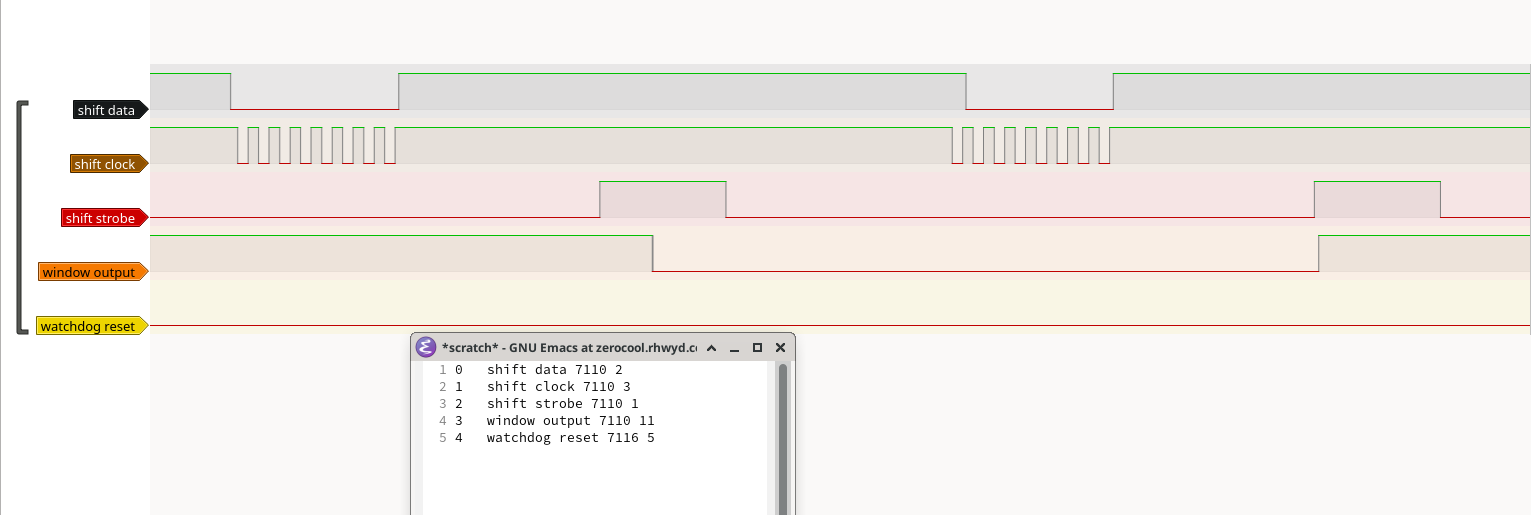Select the yellow "watchdog reset" channel label
The height and width of the screenshot is (515, 1531).
[x=88, y=326]
